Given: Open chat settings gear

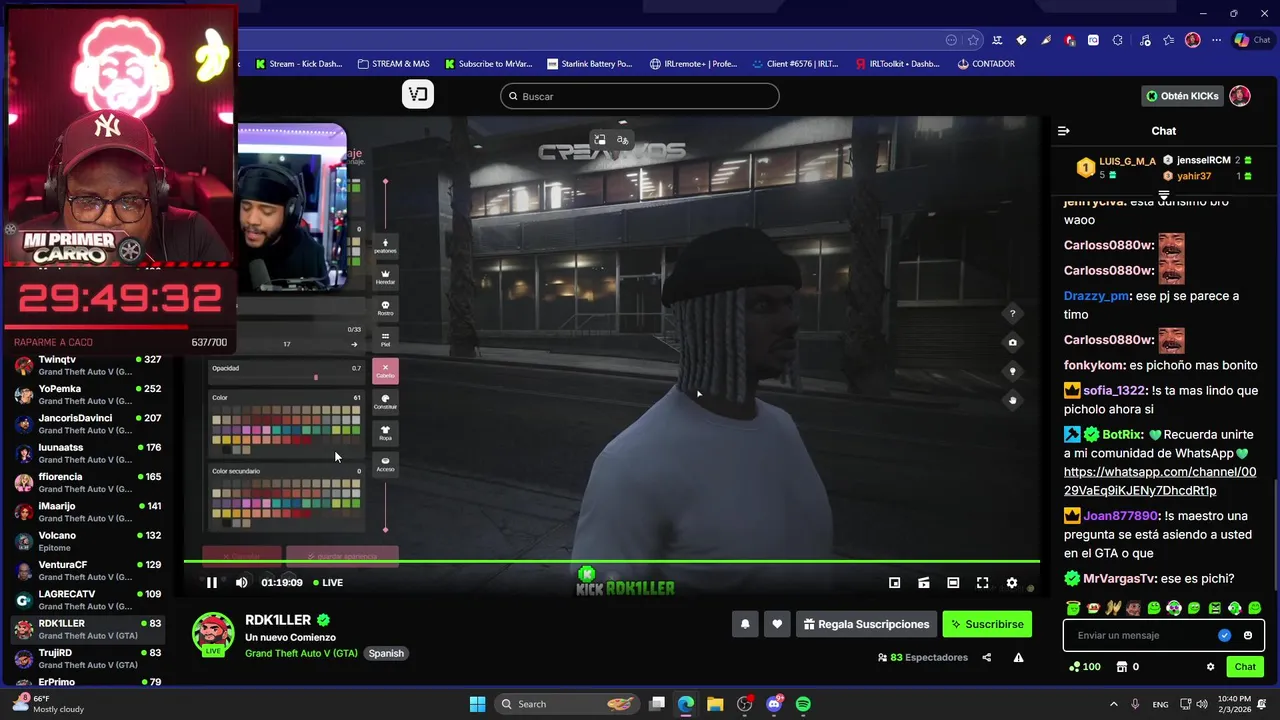Looking at the screenshot, I should tap(1210, 667).
